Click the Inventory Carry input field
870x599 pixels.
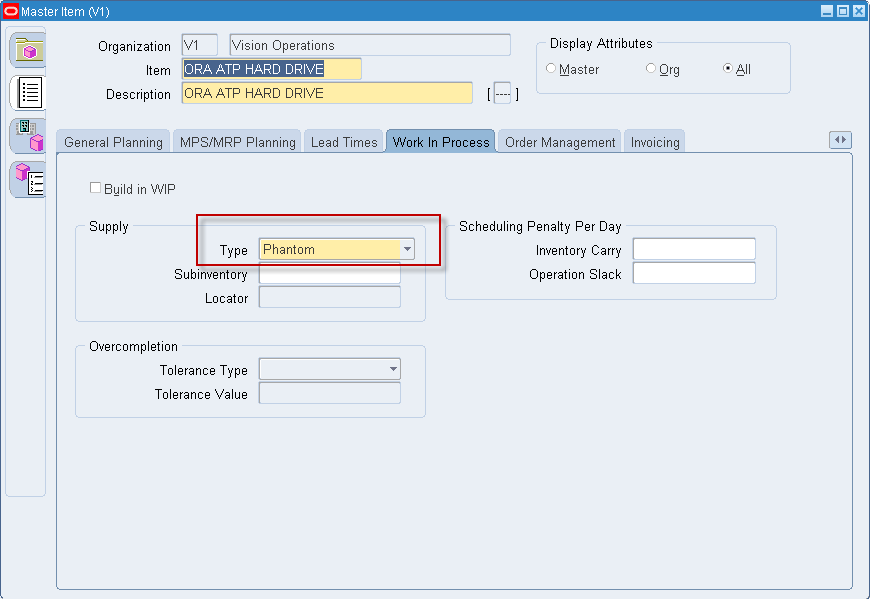pyautogui.click(x=694, y=249)
